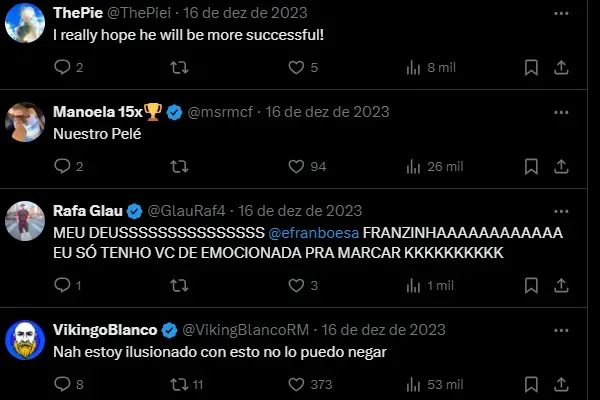Open Manoela 15x's profile picture

25,123
